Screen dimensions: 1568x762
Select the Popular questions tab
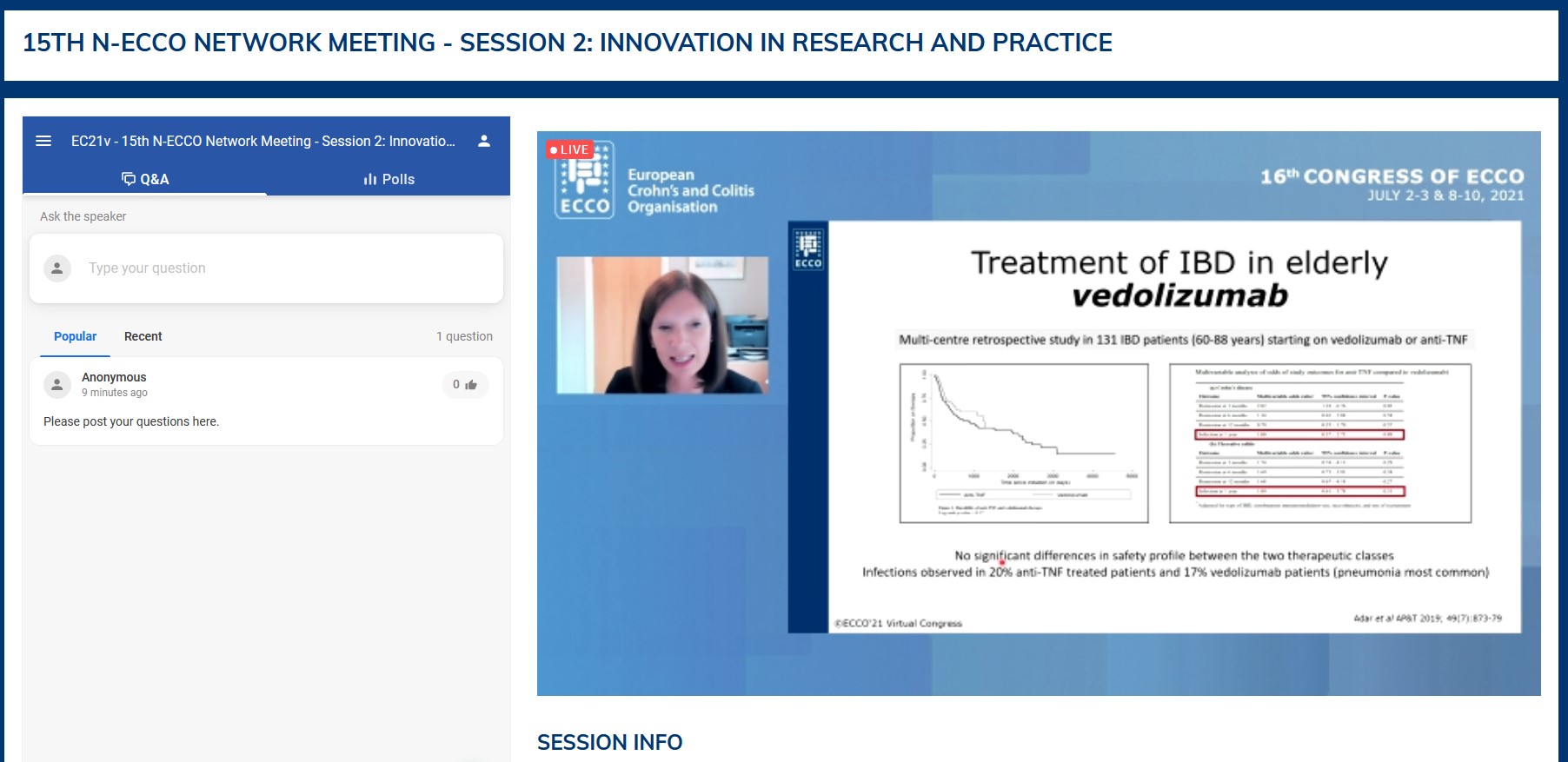coord(75,336)
